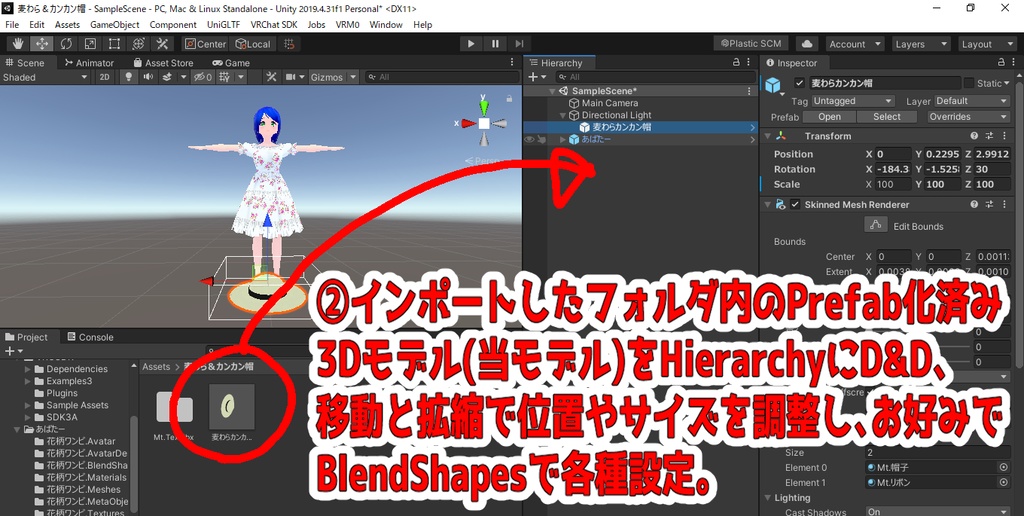This screenshot has width=1024, height=516.
Task: Click the Plastic SCM button
Action: coord(751,44)
